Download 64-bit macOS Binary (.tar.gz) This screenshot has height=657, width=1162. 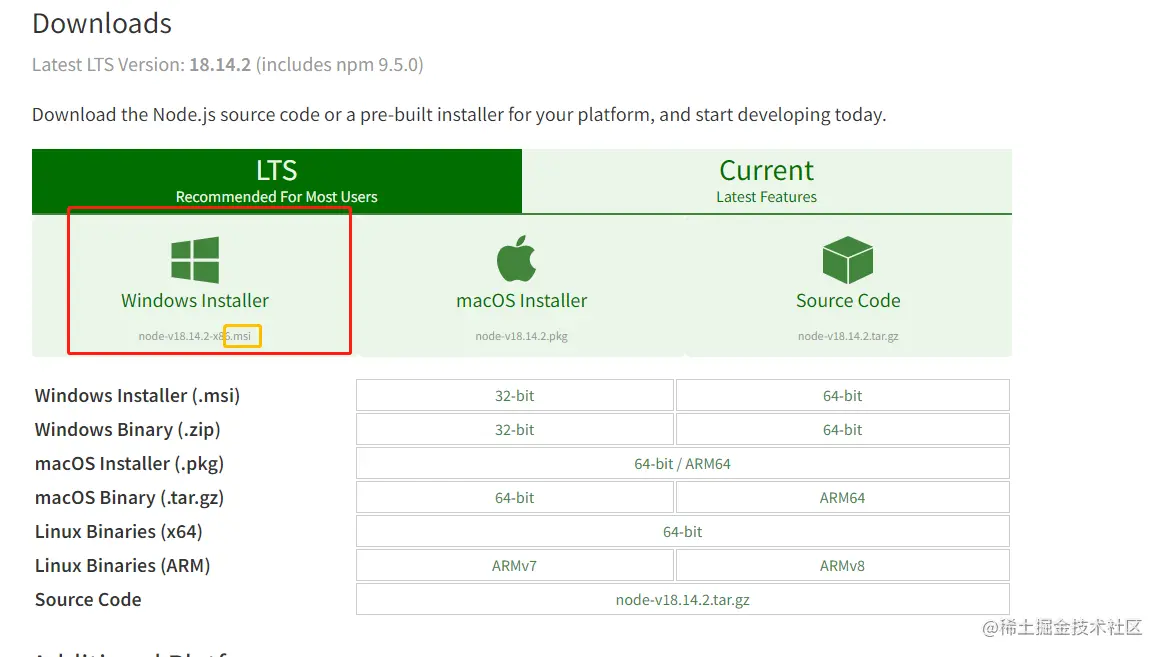(x=514, y=498)
